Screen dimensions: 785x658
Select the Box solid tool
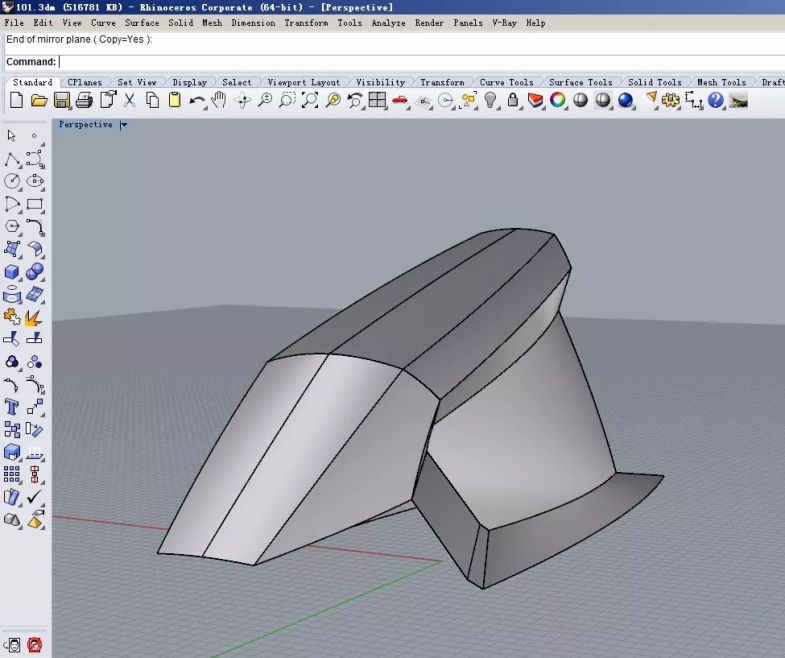pyautogui.click(x=12, y=272)
